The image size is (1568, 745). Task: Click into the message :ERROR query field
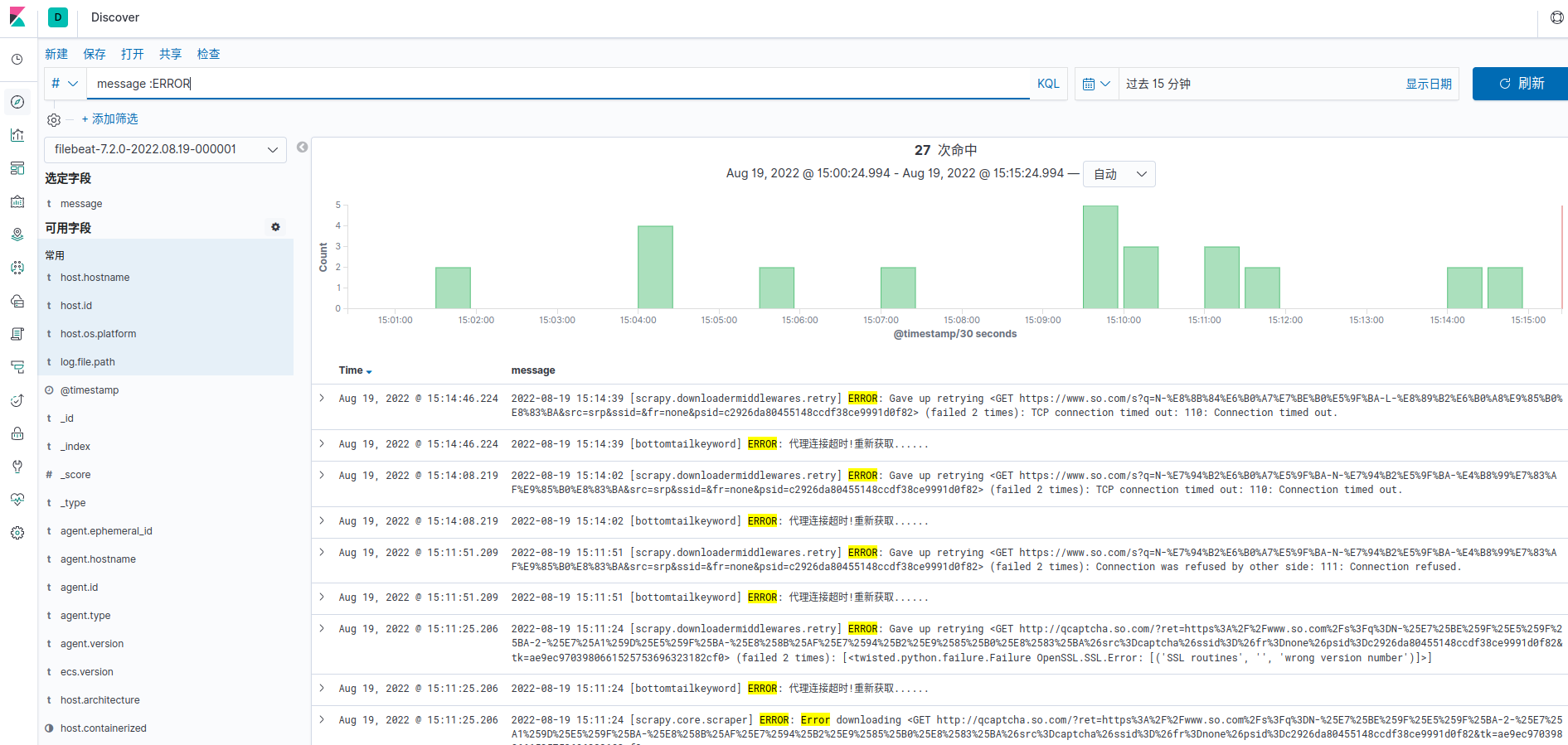(558, 84)
